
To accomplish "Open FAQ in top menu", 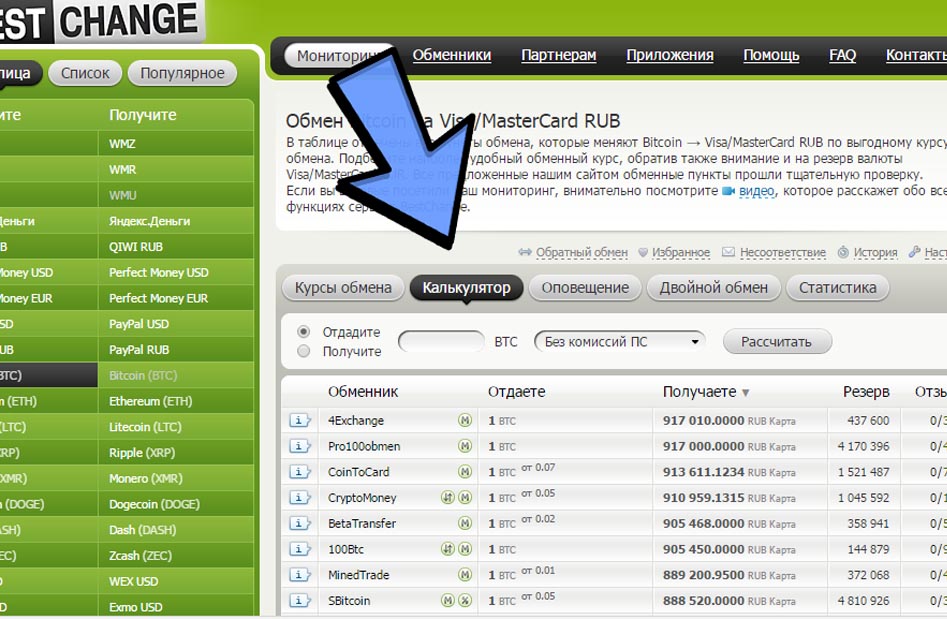I will (843, 55).
